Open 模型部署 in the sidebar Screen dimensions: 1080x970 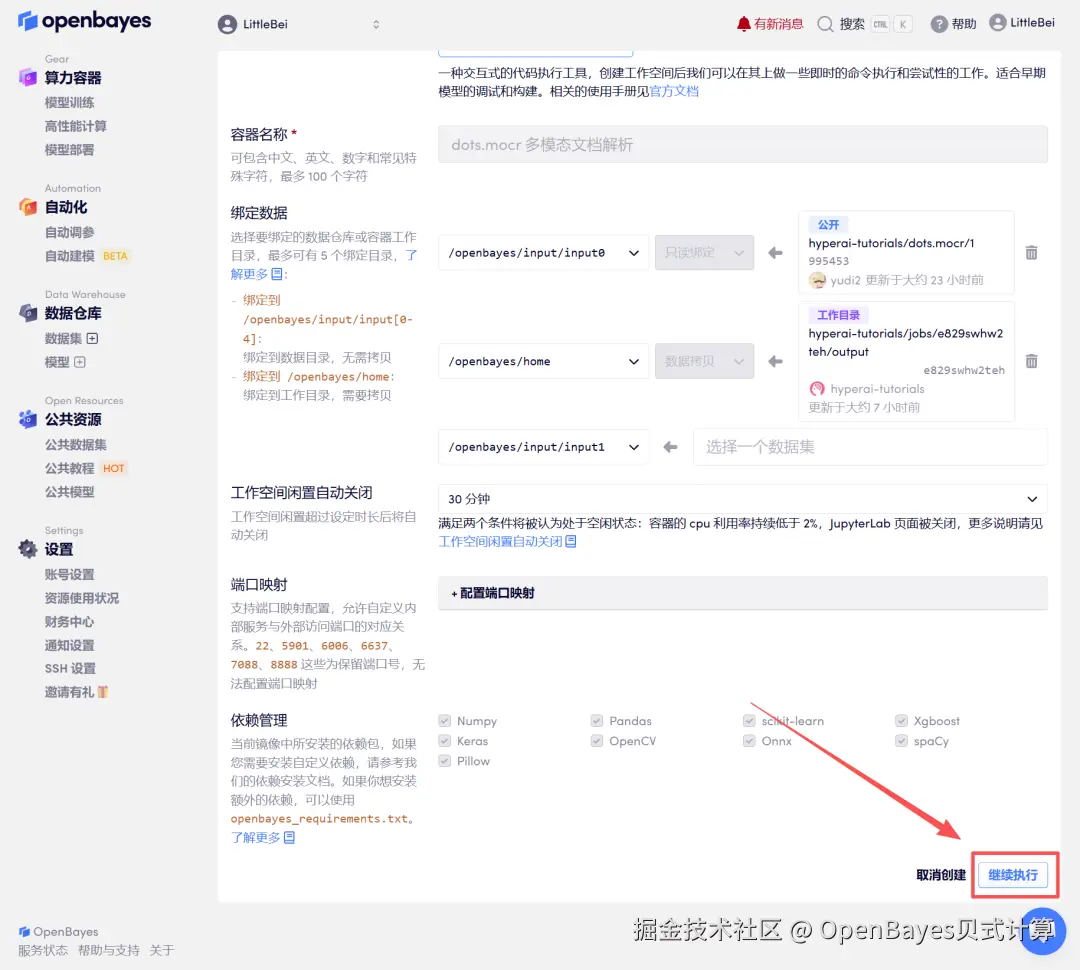pos(69,149)
